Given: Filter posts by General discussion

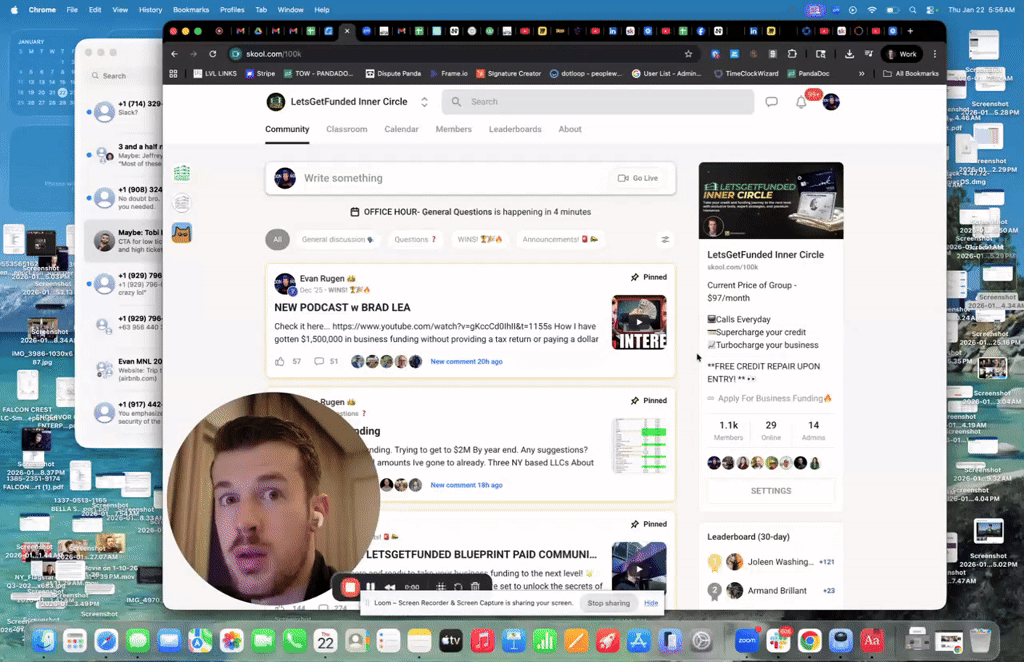Looking at the screenshot, I should pyautogui.click(x=337, y=240).
